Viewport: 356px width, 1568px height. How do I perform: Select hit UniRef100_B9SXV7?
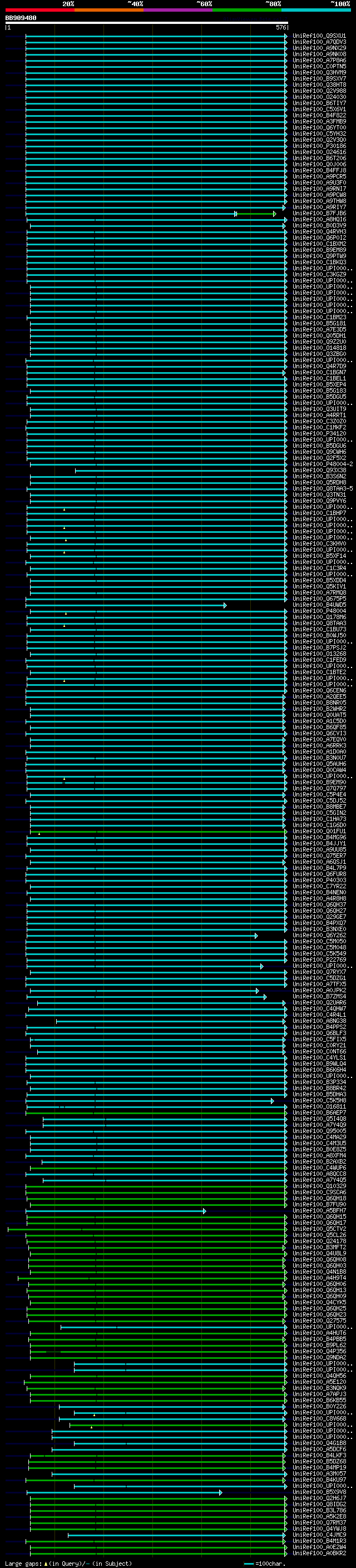(319, 78)
